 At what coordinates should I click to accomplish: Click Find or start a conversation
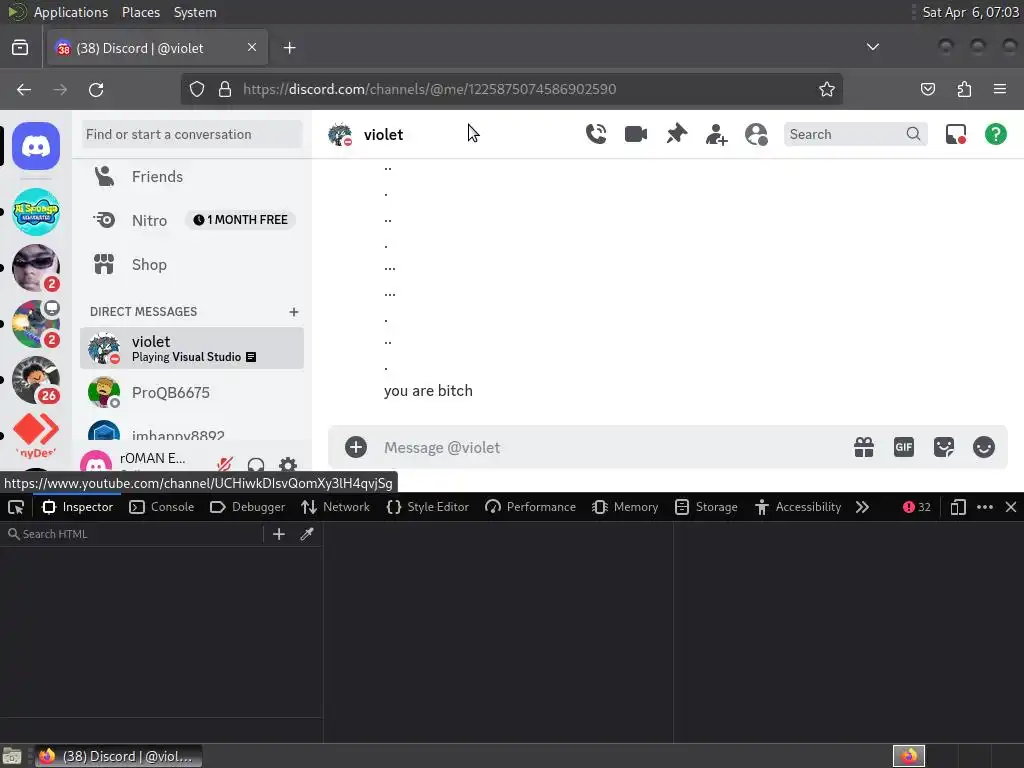(x=192, y=135)
